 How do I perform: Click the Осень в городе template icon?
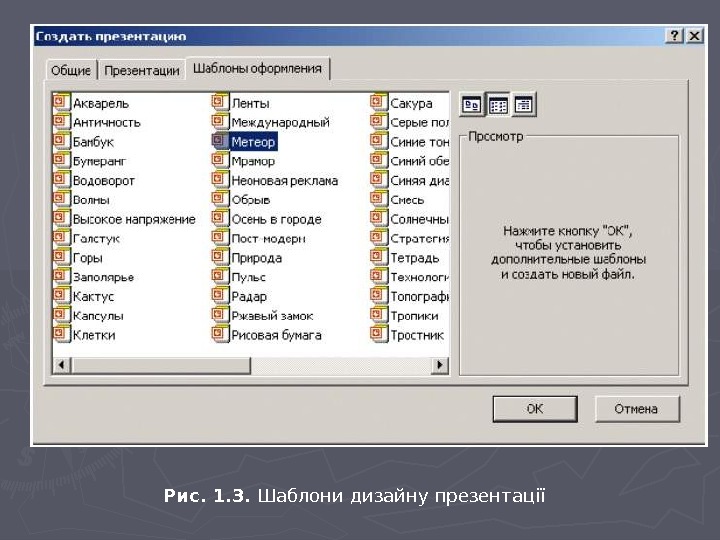pyautogui.click(x=220, y=218)
